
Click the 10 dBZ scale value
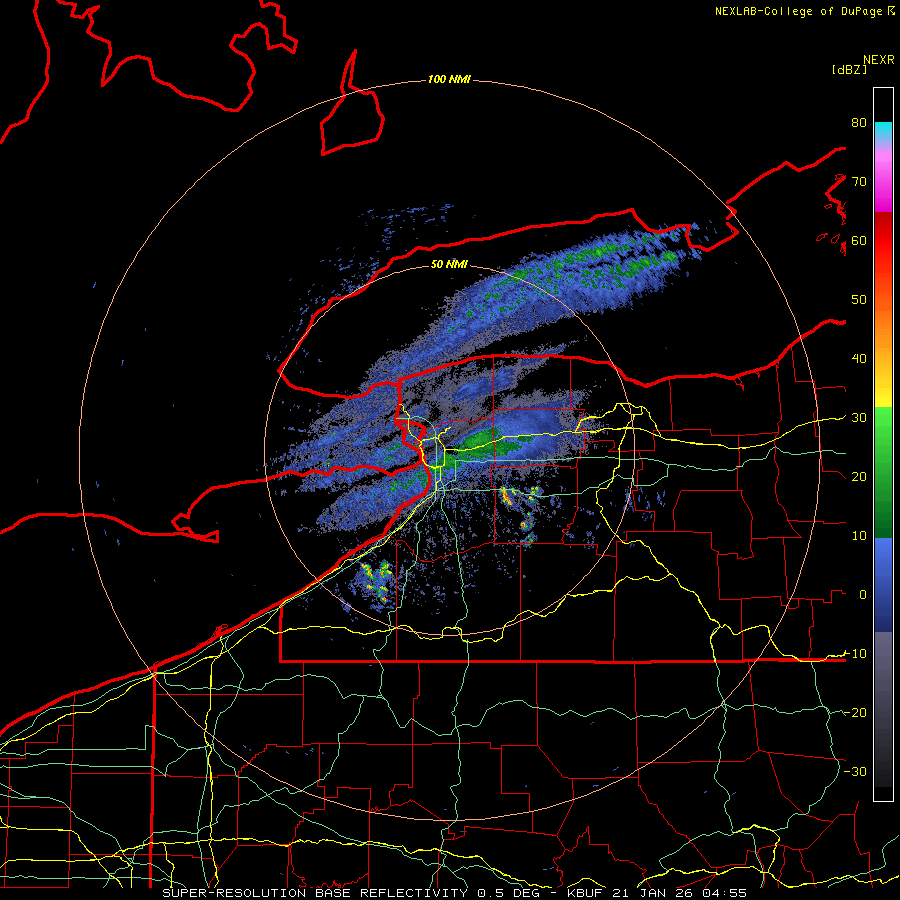click(x=859, y=536)
